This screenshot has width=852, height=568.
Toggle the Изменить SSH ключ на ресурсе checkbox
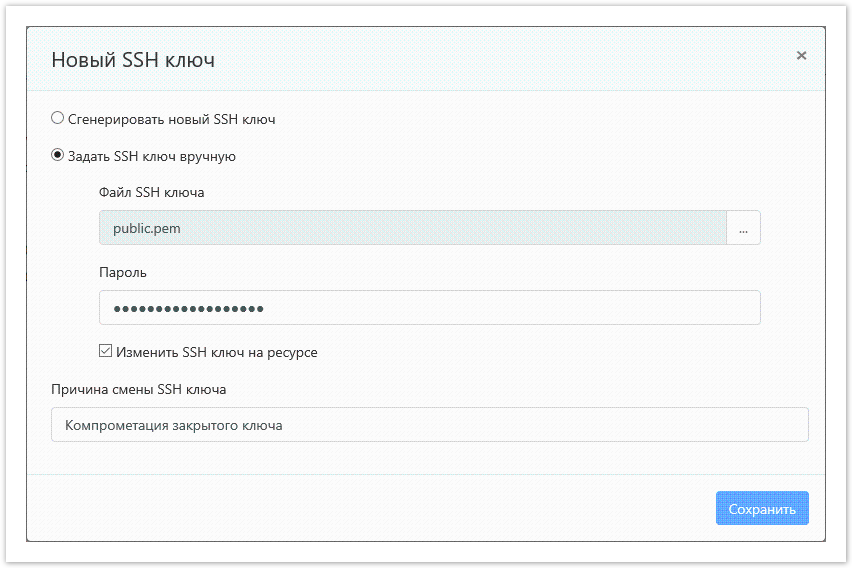106,352
